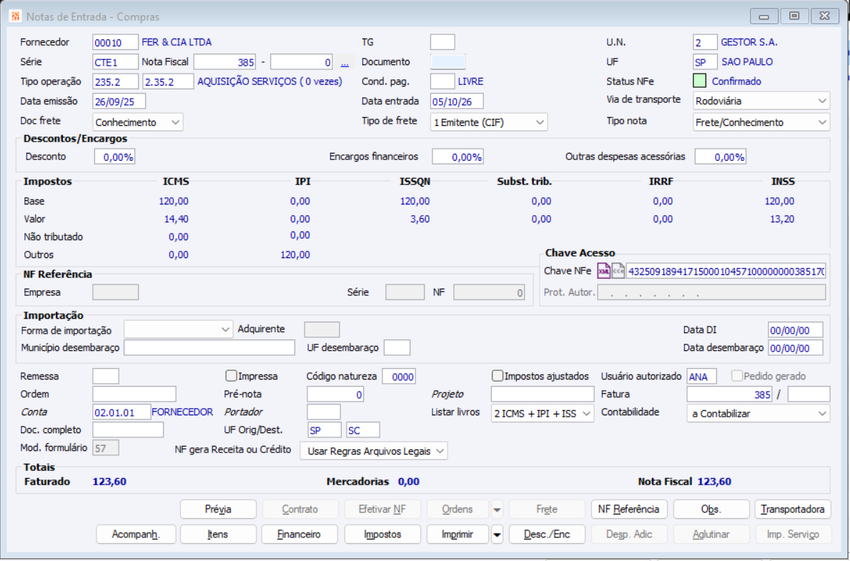Open the Acompanh. button
The width and height of the screenshot is (850, 561).
(136, 534)
